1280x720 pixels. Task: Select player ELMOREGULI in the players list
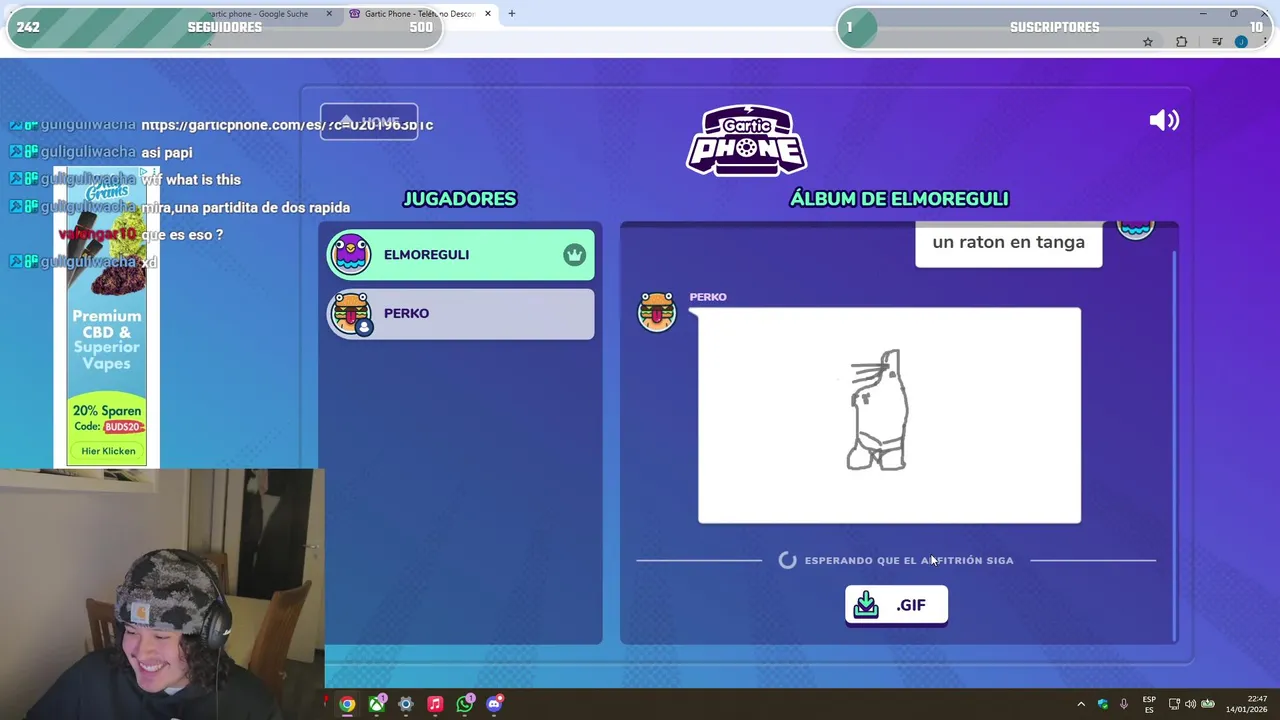tap(461, 255)
